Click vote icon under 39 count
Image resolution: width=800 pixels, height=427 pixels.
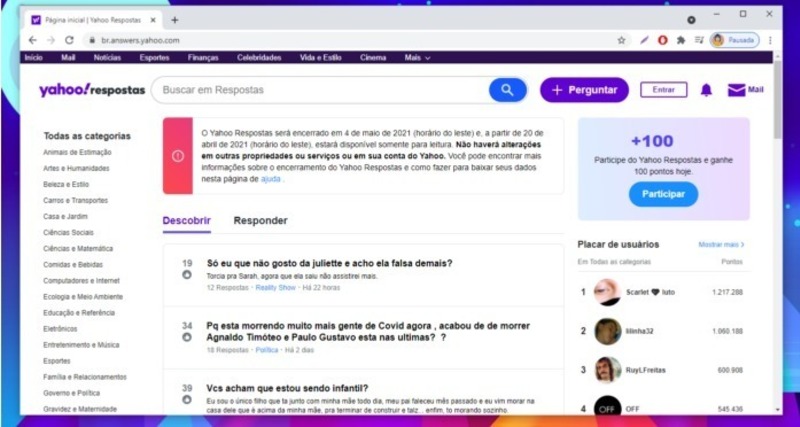pyautogui.click(x=187, y=399)
